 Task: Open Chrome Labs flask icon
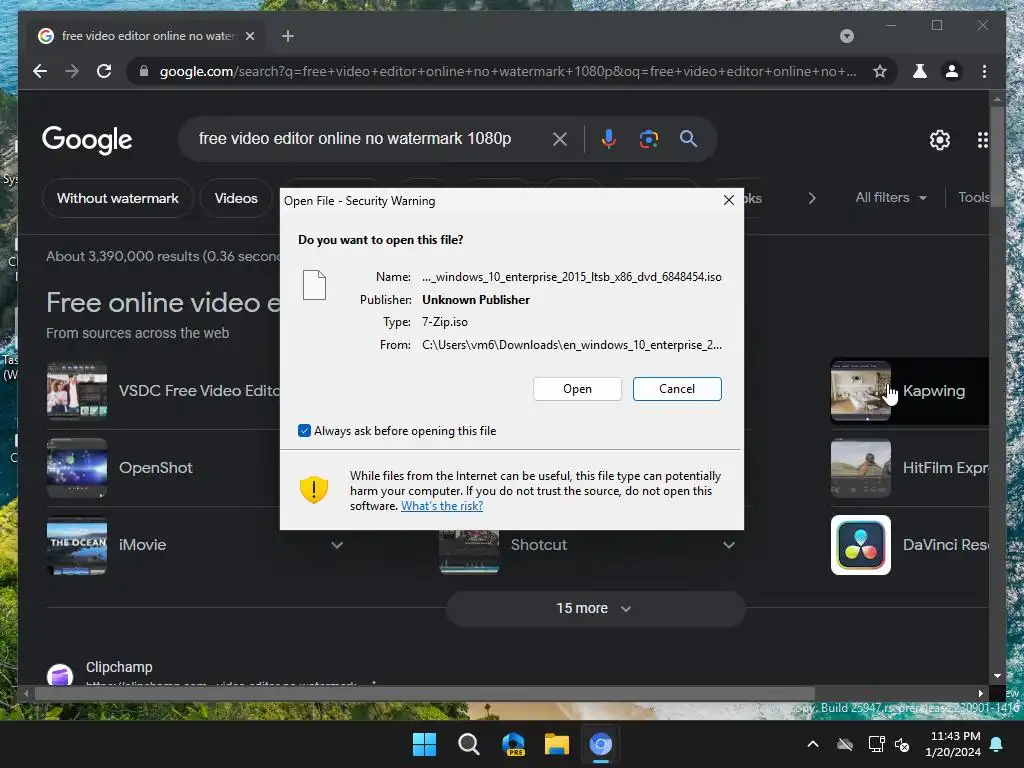click(920, 71)
